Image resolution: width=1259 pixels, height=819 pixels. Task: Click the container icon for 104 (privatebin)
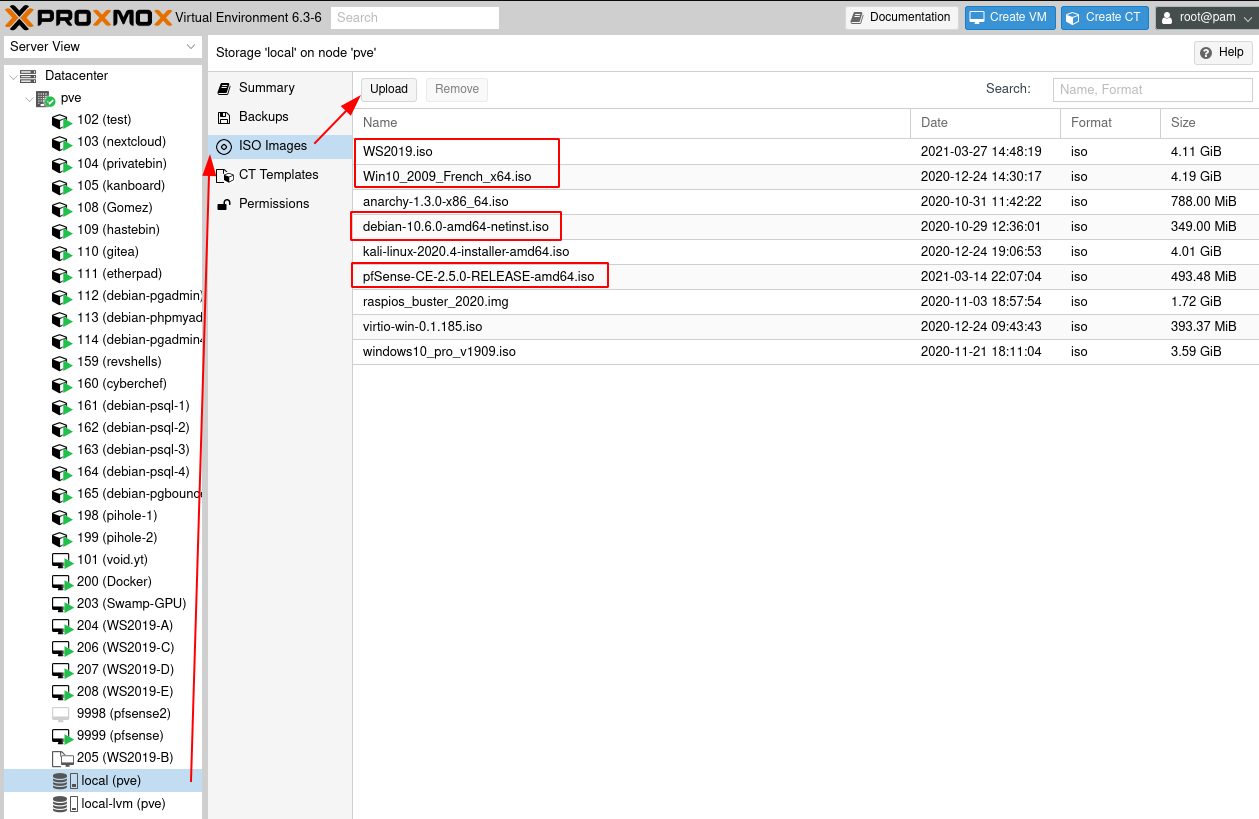[x=62, y=164]
